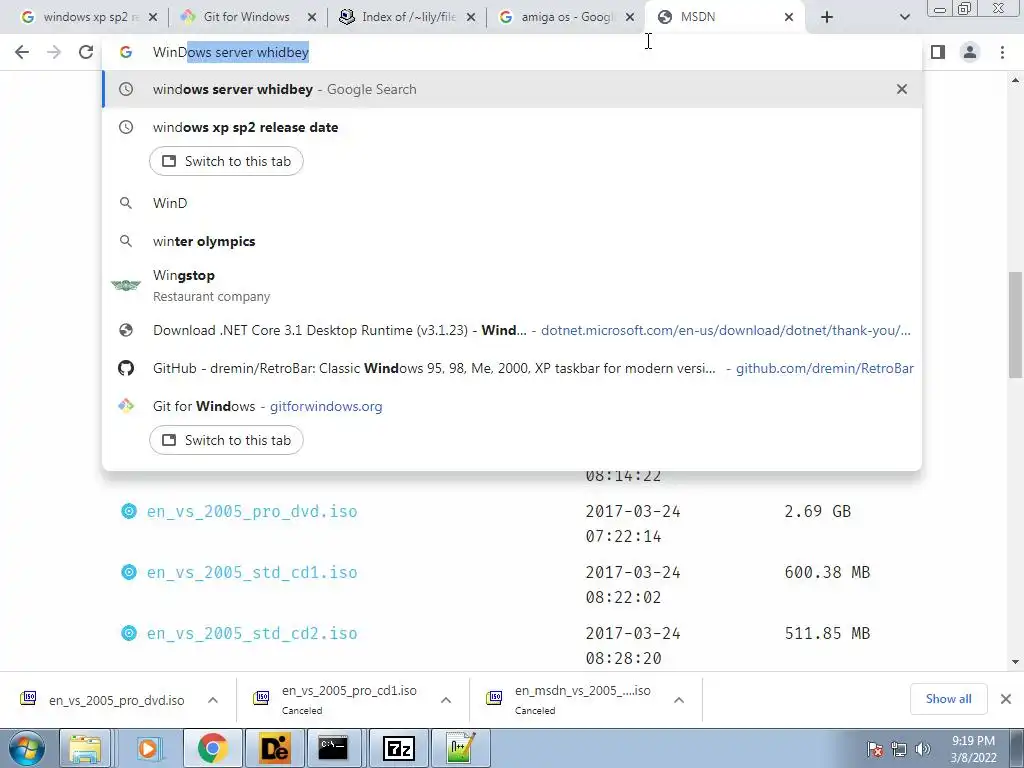Reload the current page
Image resolution: width=1024 pixels, height=768 pixels.
click(86, 52)
